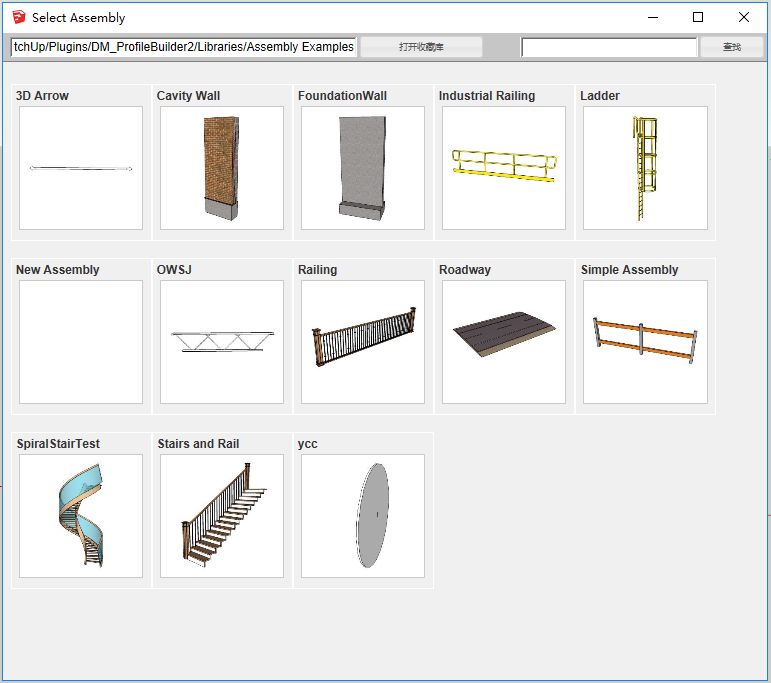Choose the yellow Ladder assembly

point(645,168)
